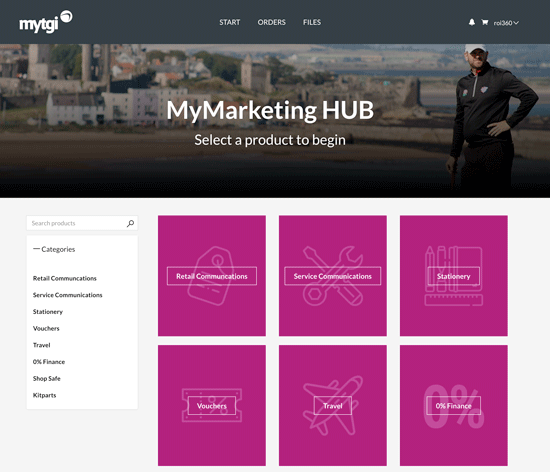Open the Stationery tile
This screenshot has width=550, height=472.
pyautogui.click(x=454, y=276)
